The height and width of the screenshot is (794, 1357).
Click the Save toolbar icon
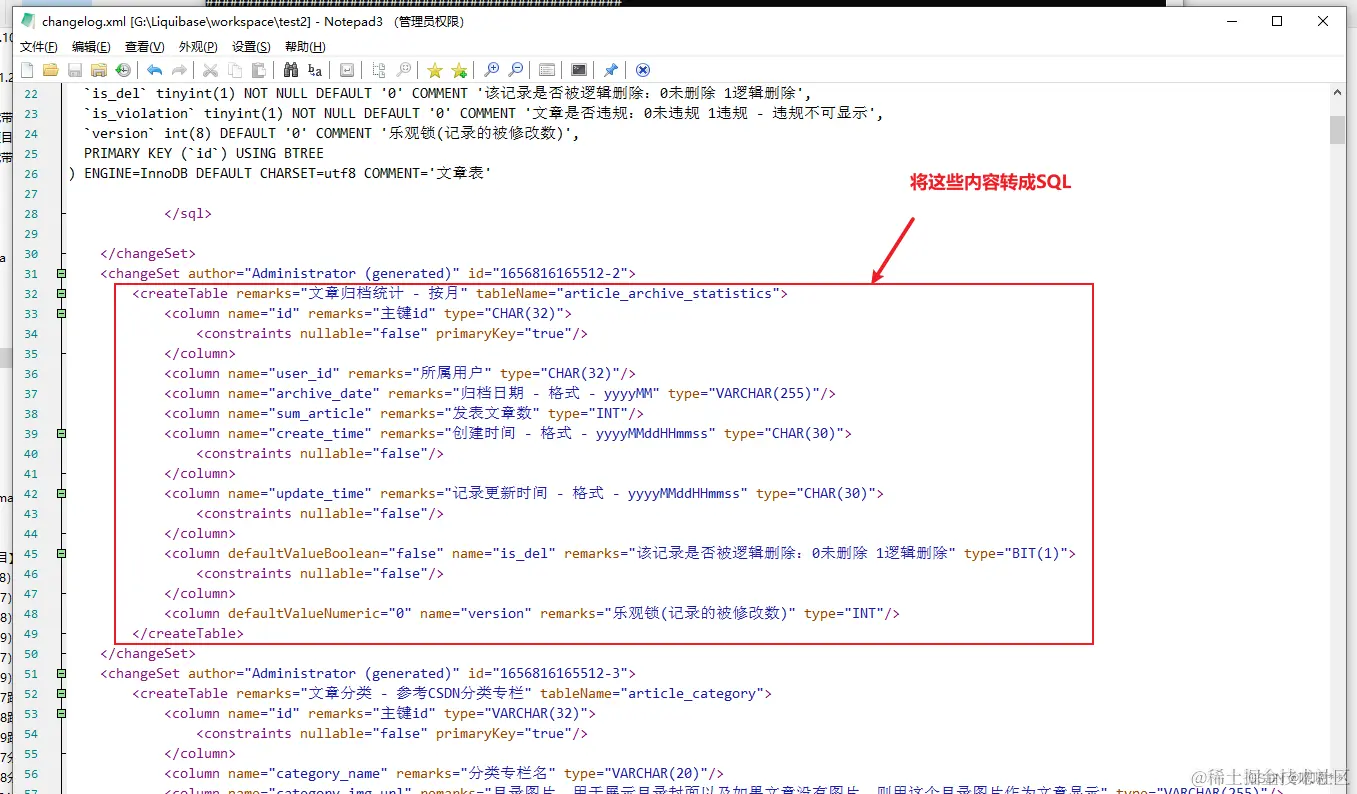pos(75,70)
